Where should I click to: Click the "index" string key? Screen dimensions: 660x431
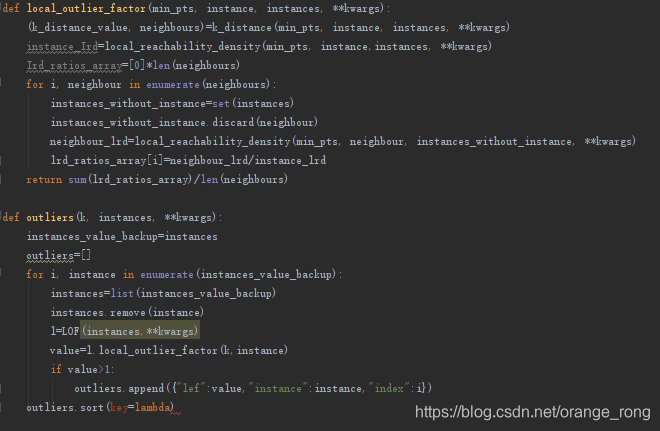[389, 388]
